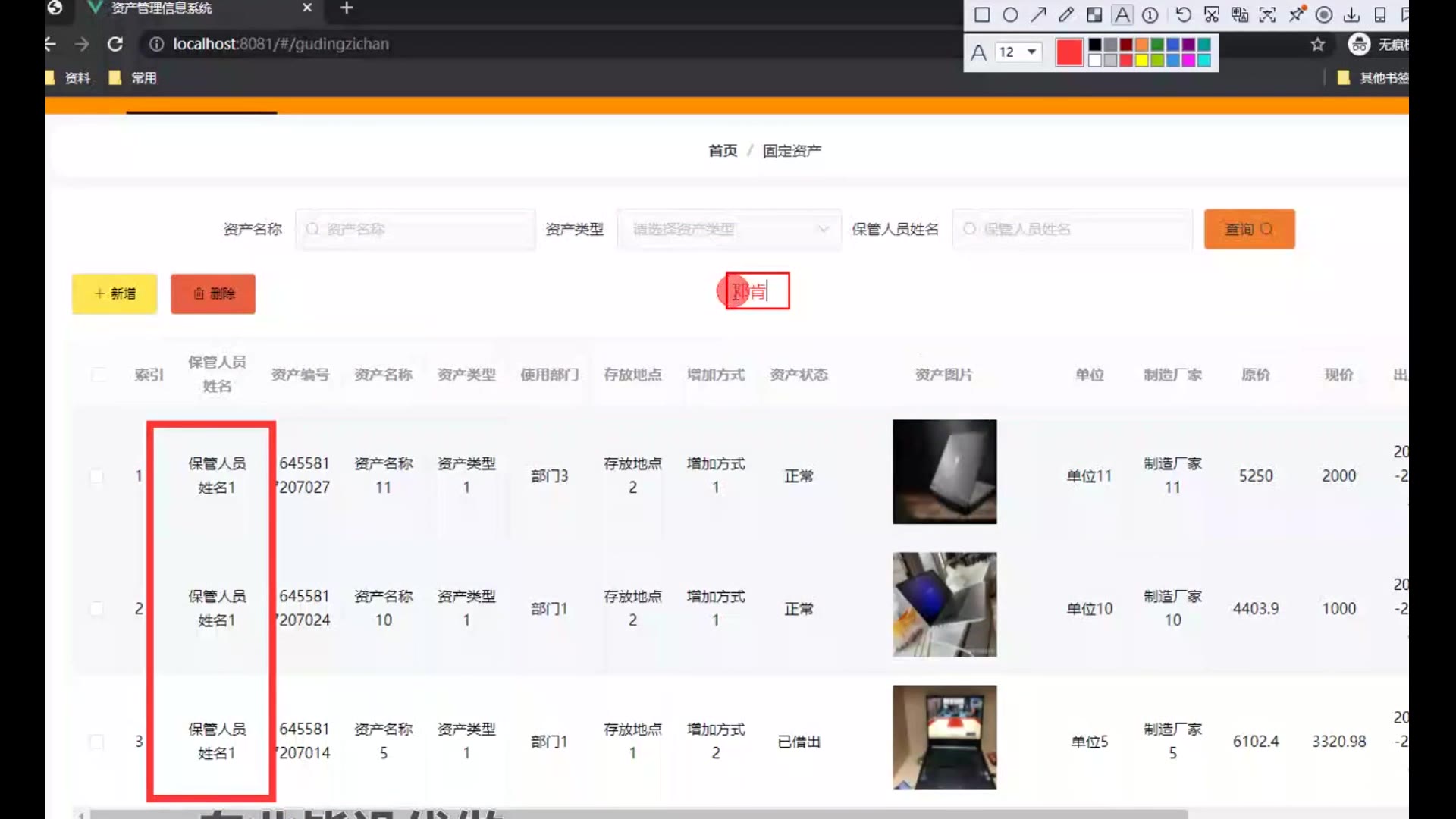Screen dimensions: 1456x819
Task: Click the 删除 delete button
Action: (x=213, y=293)
